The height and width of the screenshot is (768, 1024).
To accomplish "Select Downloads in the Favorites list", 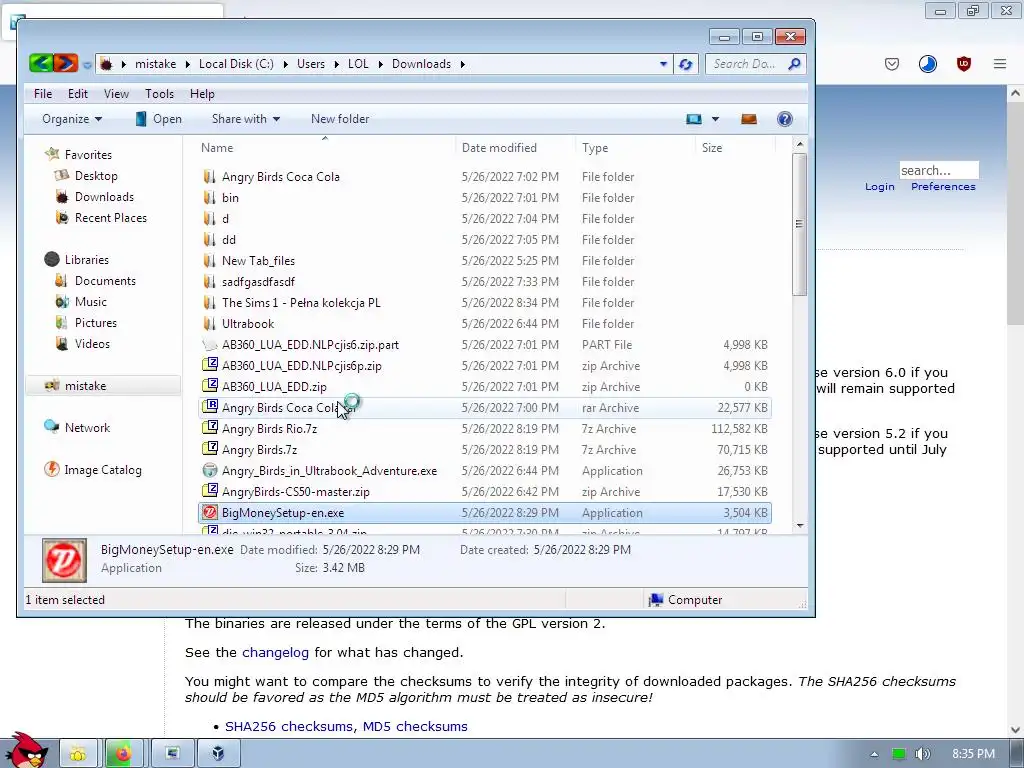I will pos(104,197).
